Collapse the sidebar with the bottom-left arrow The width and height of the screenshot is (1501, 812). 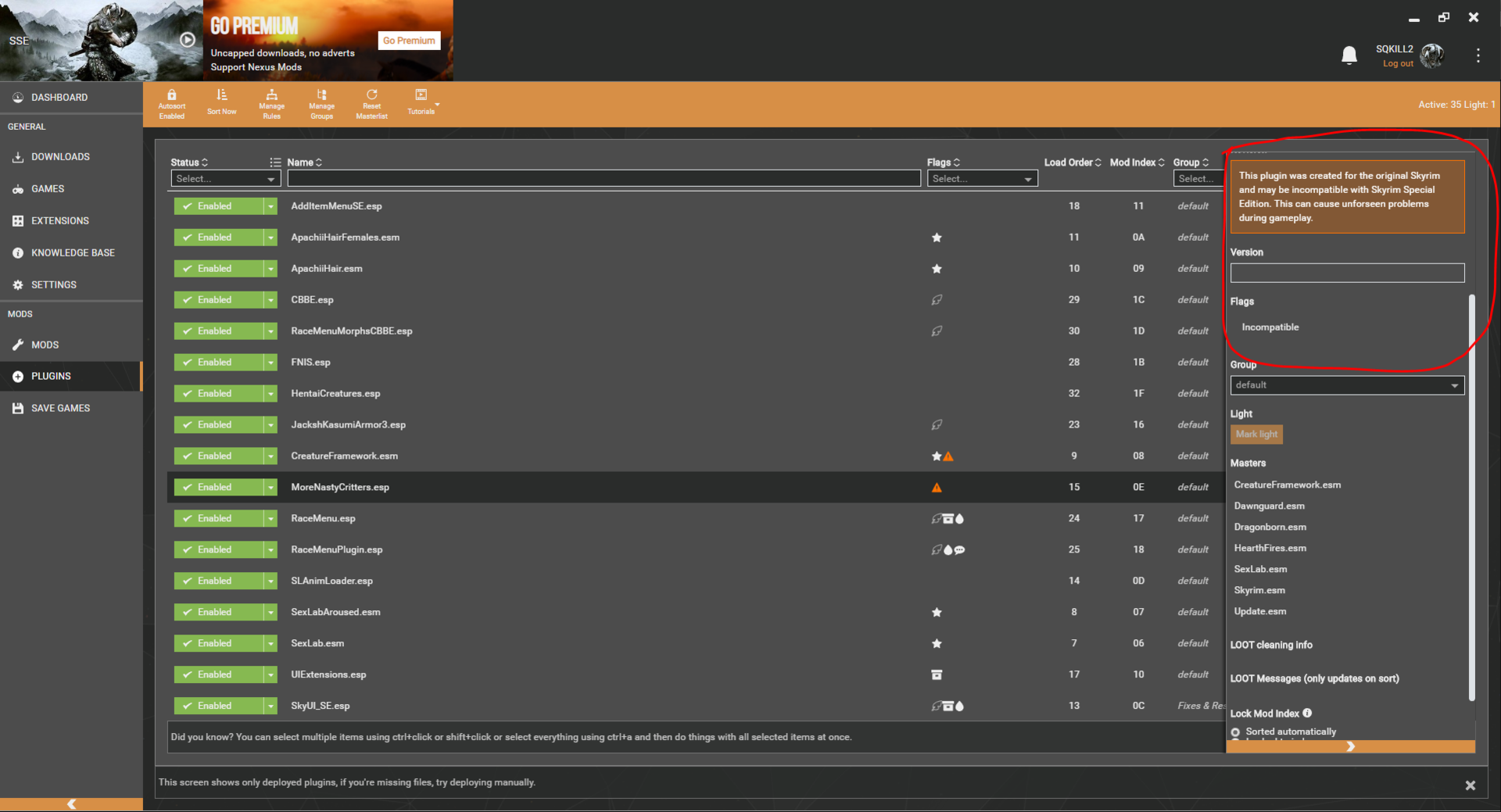point(71,804)
